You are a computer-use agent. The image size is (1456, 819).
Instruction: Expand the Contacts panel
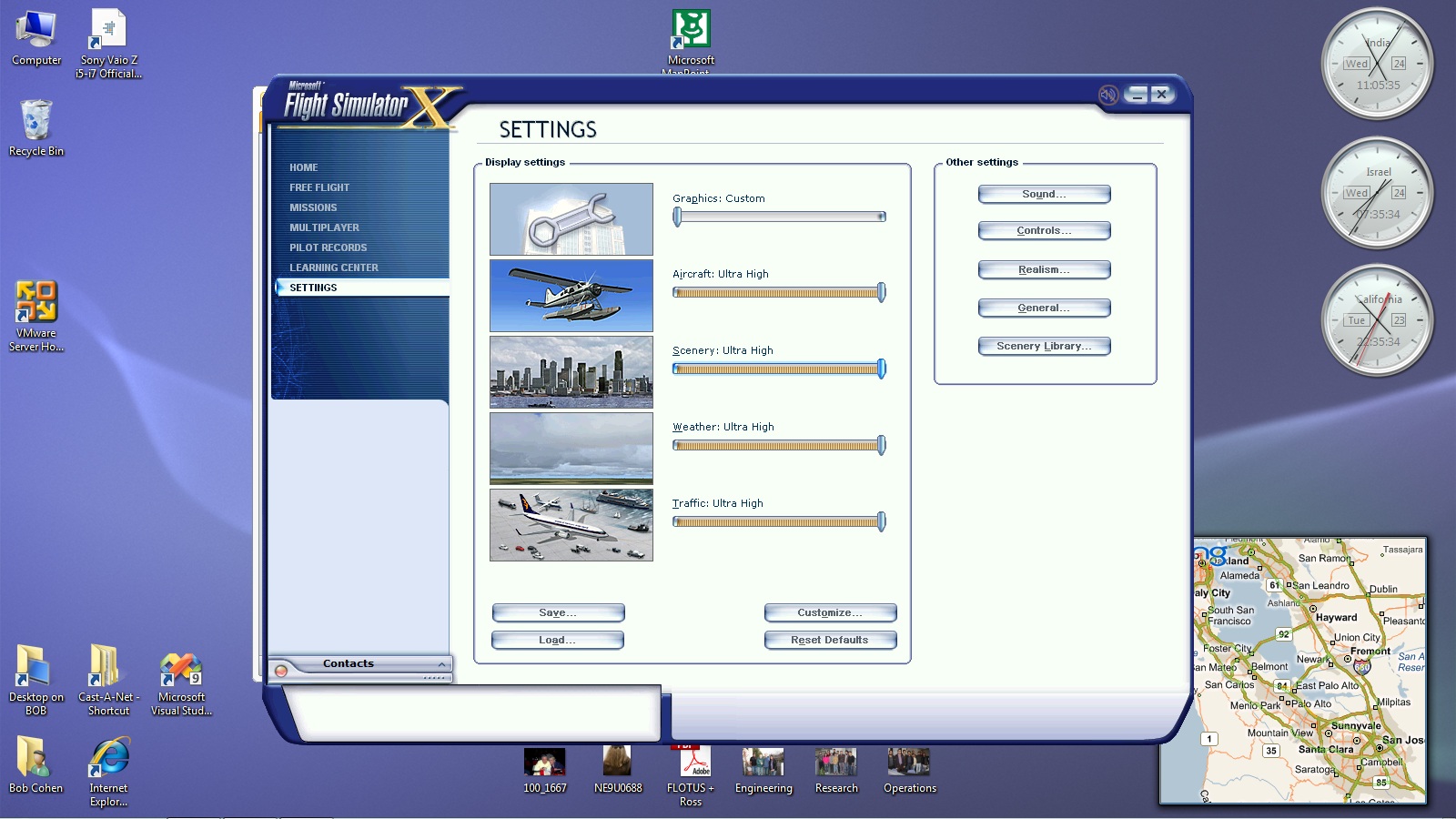coord(441,664)
